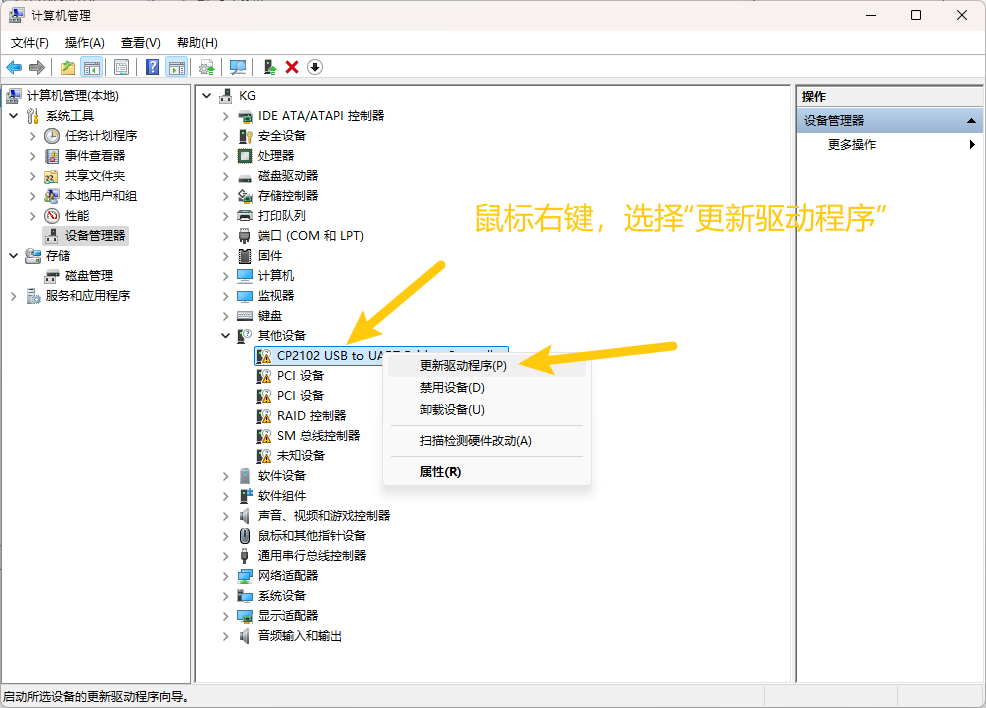Click the 性能 gauge icon
The height and width of the screenshot is (708, 986).
[52, 216]
